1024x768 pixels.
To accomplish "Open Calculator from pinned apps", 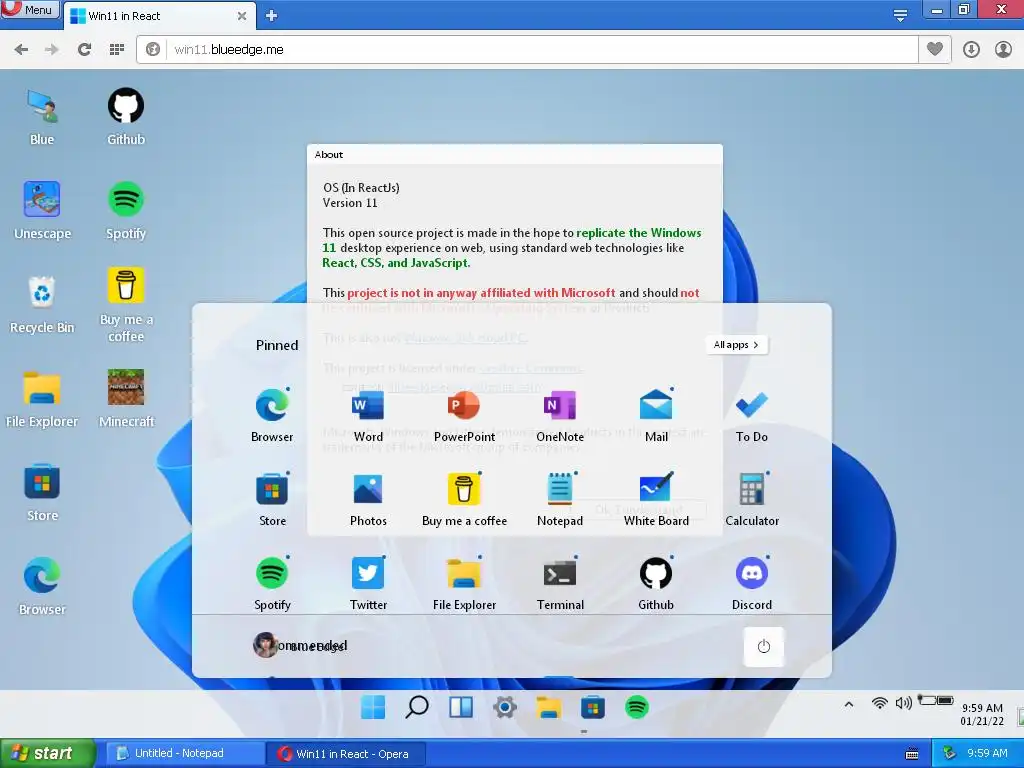I will 752,500.
